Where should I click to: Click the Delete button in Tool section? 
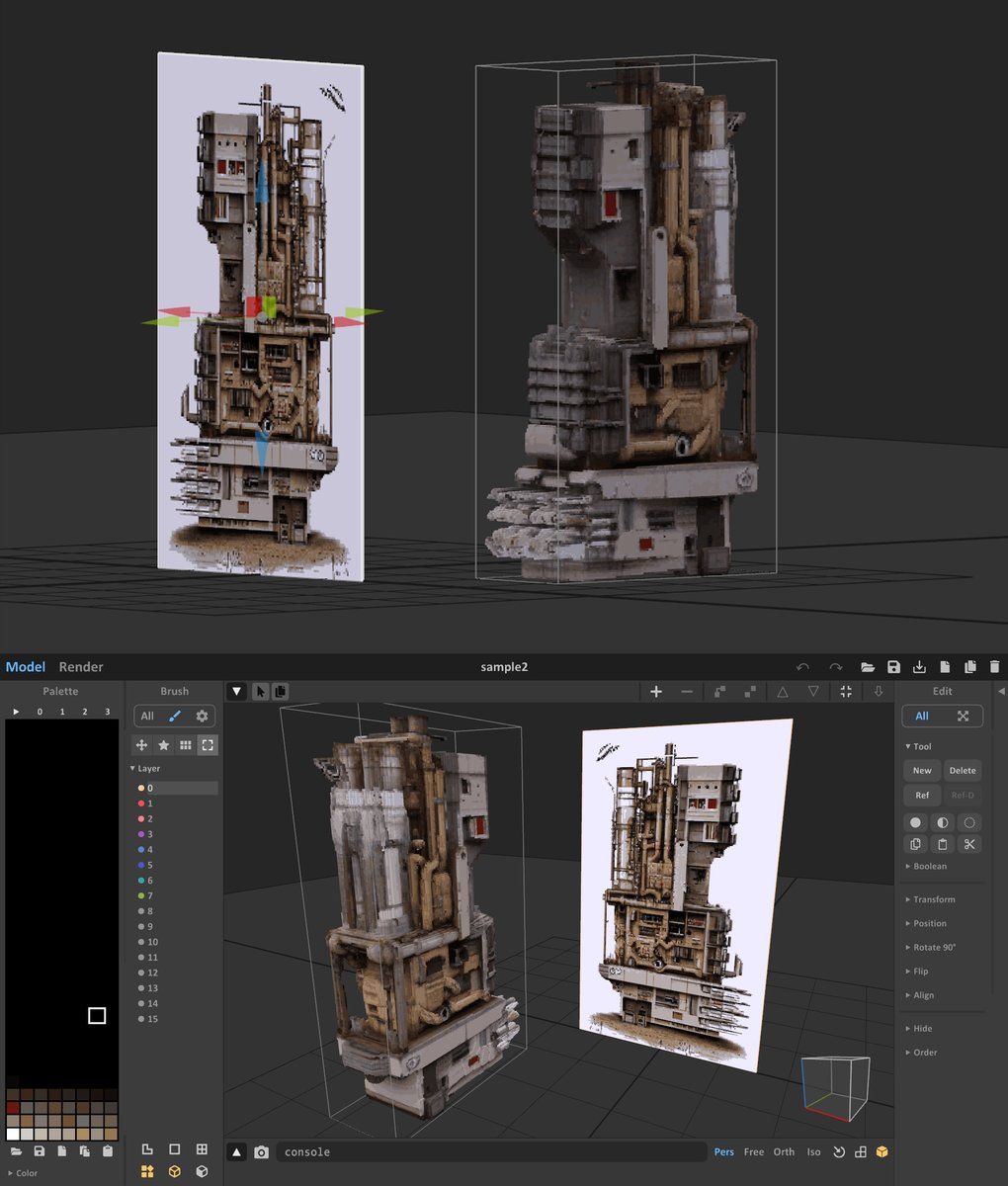coord(963,771)
